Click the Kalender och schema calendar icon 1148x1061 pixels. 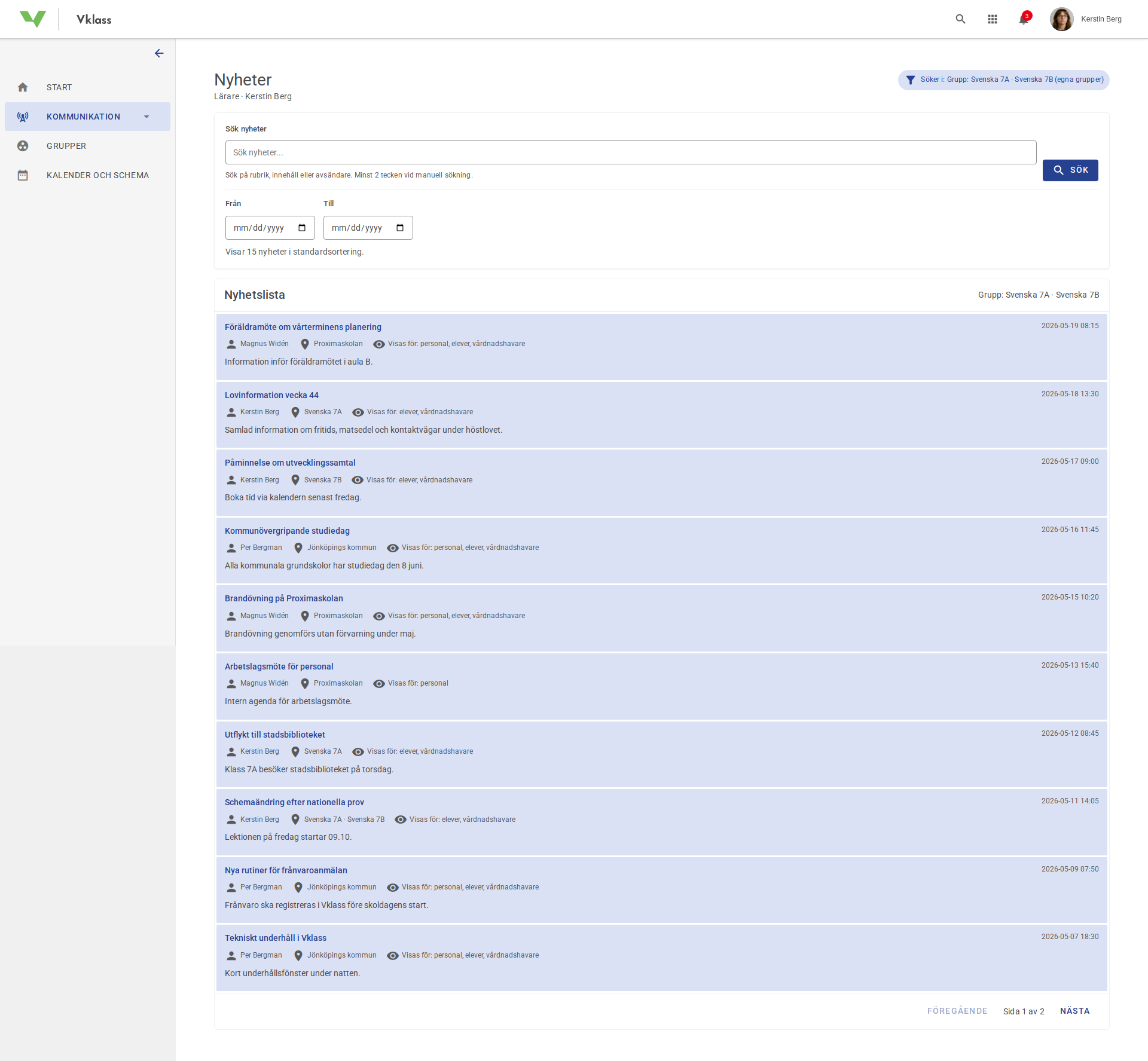tap(23, 175)
